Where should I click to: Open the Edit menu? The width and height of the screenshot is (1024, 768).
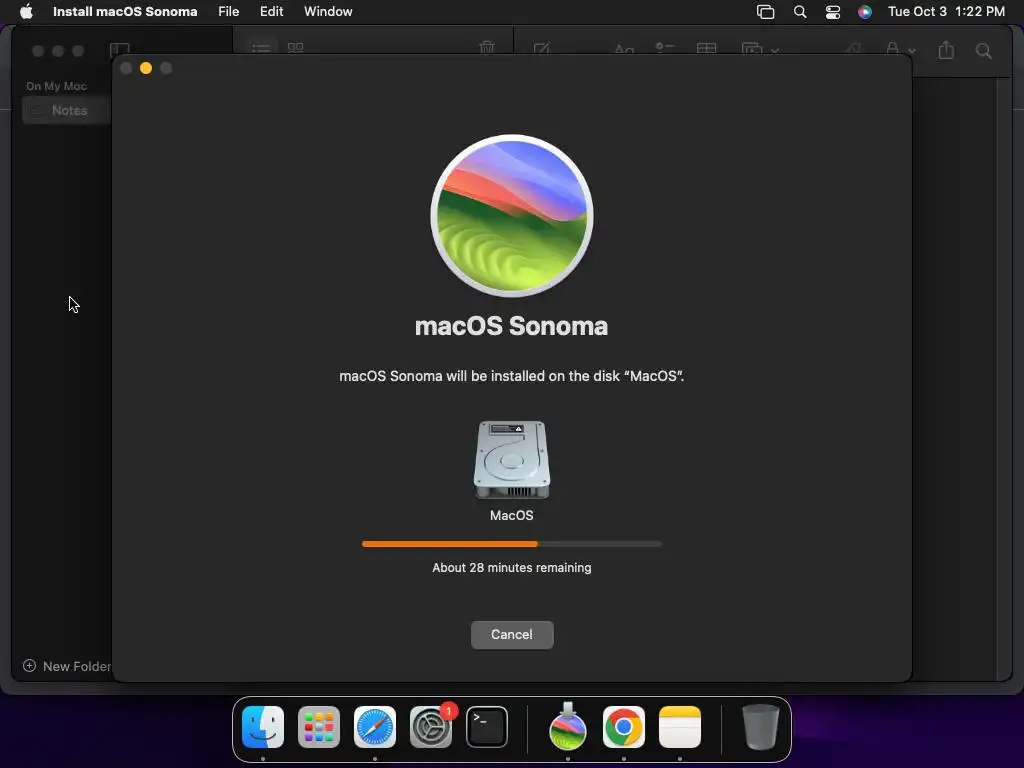click(272, 12)
